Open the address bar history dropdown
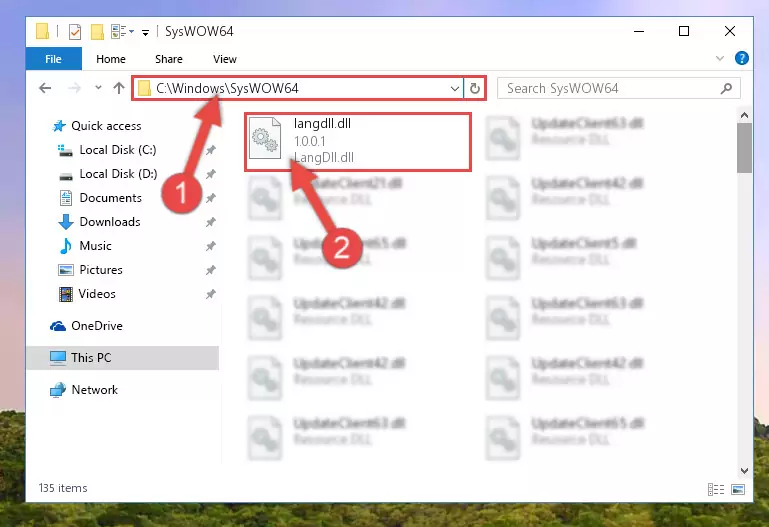Image resolution: width=769 pixels, height=527 pixels. click(x=455, y=89)
